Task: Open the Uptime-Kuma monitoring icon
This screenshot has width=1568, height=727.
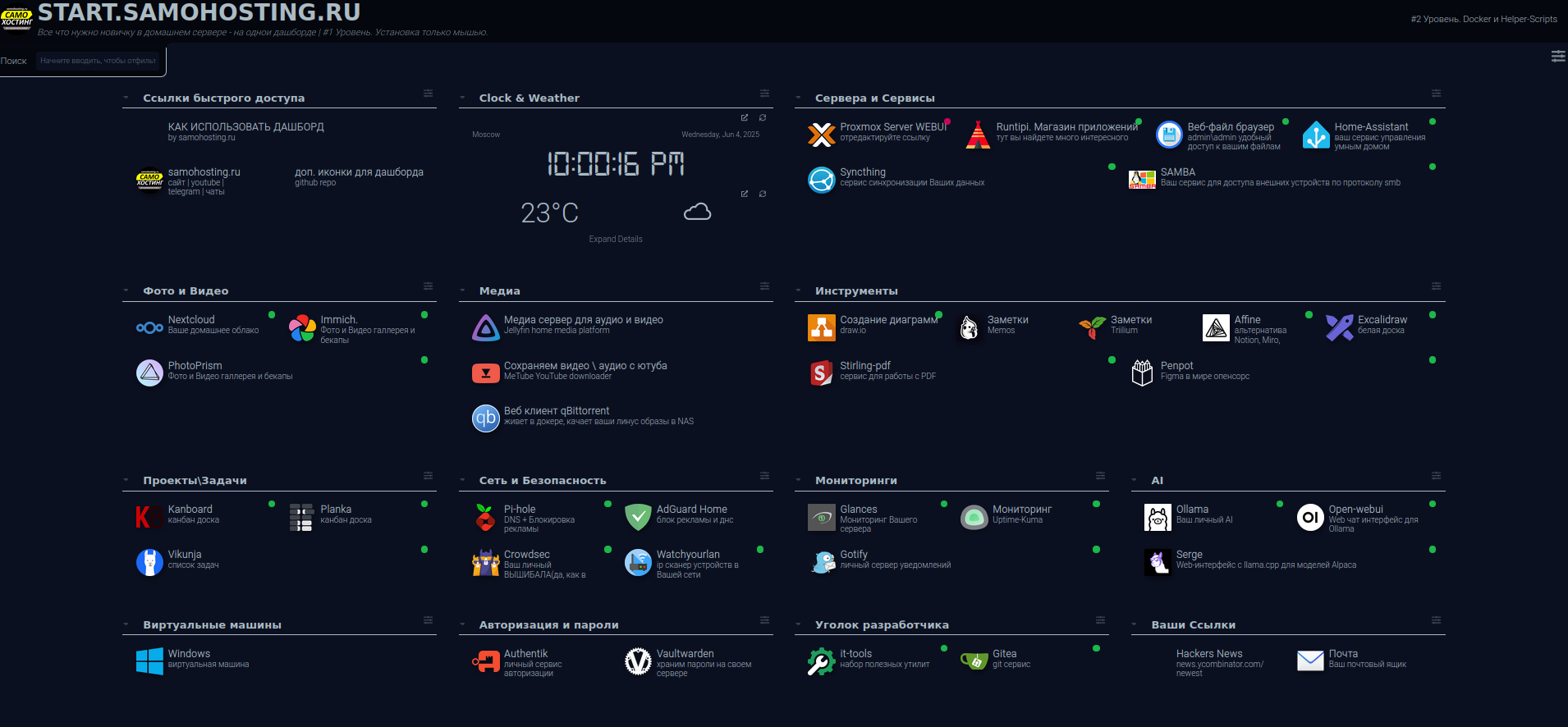Action: (974, 517)
